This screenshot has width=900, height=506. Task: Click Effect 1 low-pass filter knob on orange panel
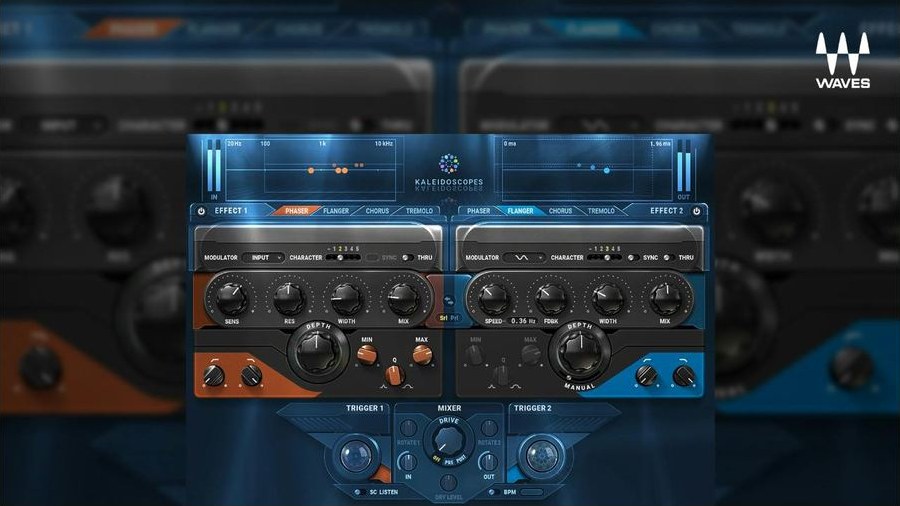coord(251,376)
